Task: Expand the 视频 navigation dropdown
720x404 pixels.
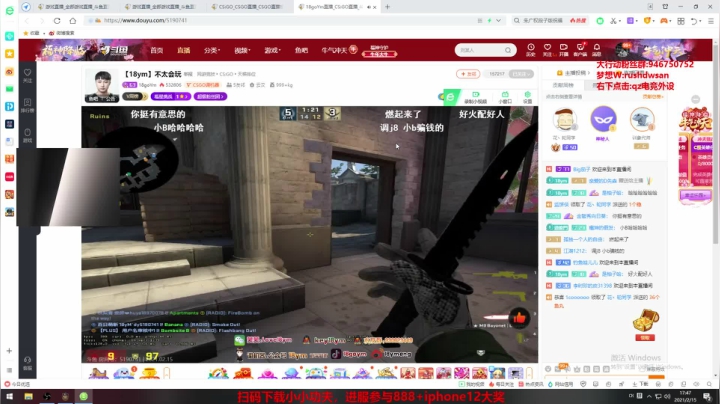Action: coord(242,50)
